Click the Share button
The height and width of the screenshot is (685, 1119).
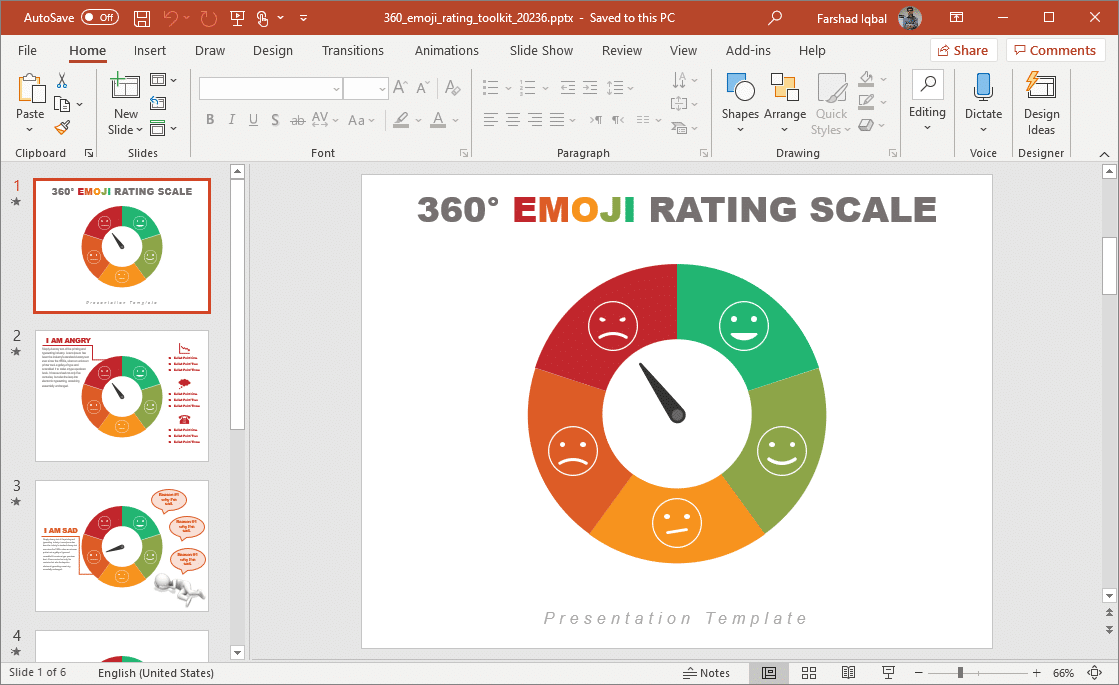(x=963, y=51)
